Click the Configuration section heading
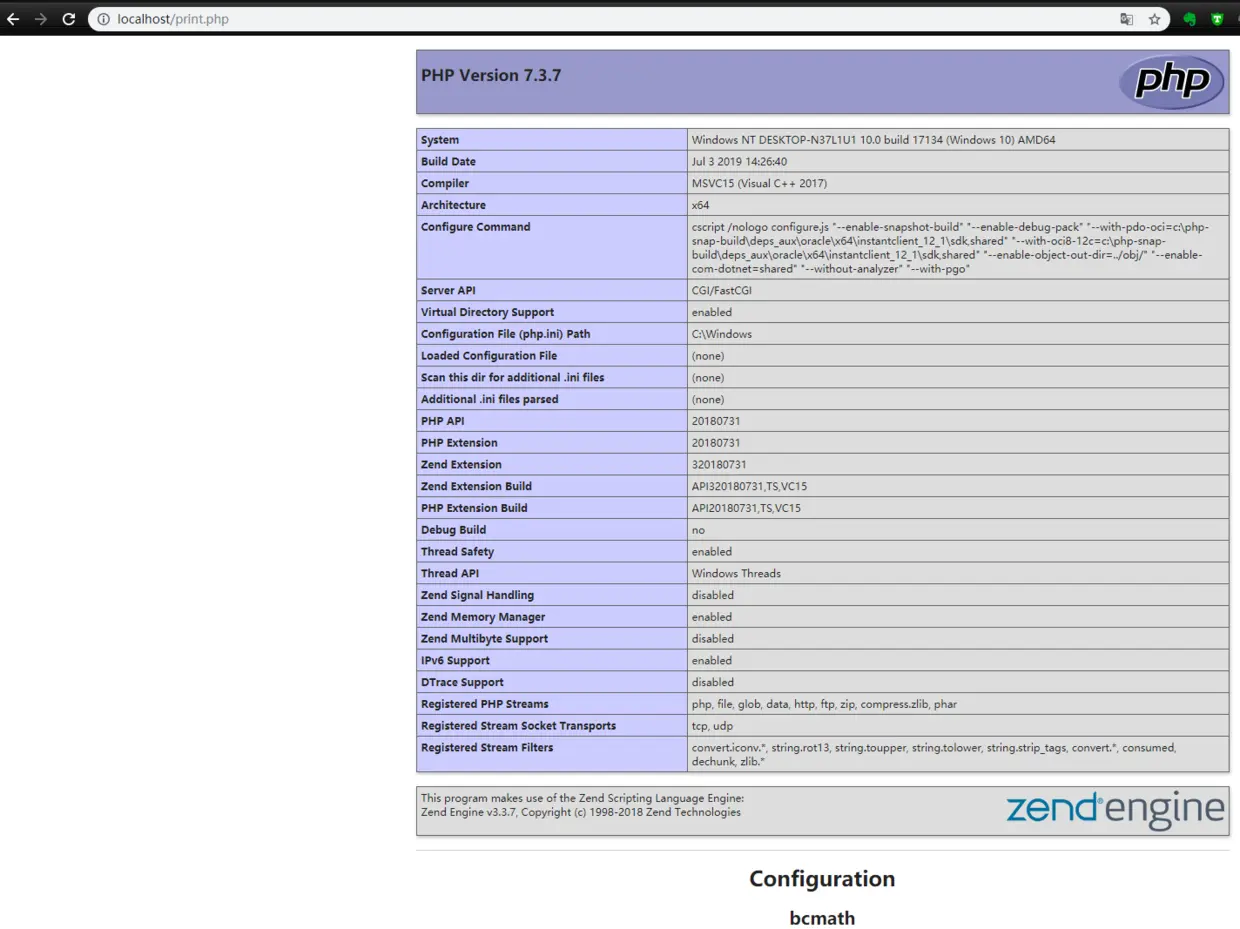This screenshot has height=929, width=1240. coord(822,879)
